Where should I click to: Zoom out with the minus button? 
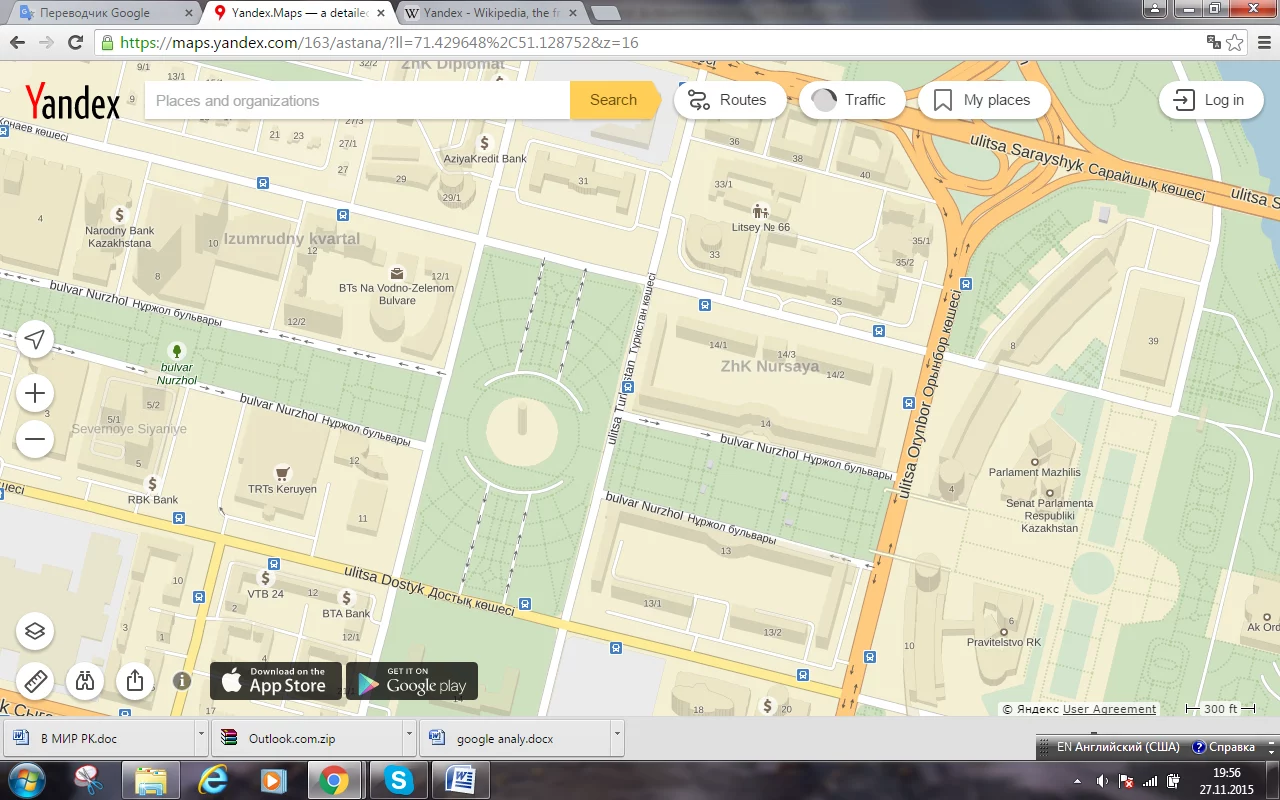pyautogui.click(x=35, y=439)
